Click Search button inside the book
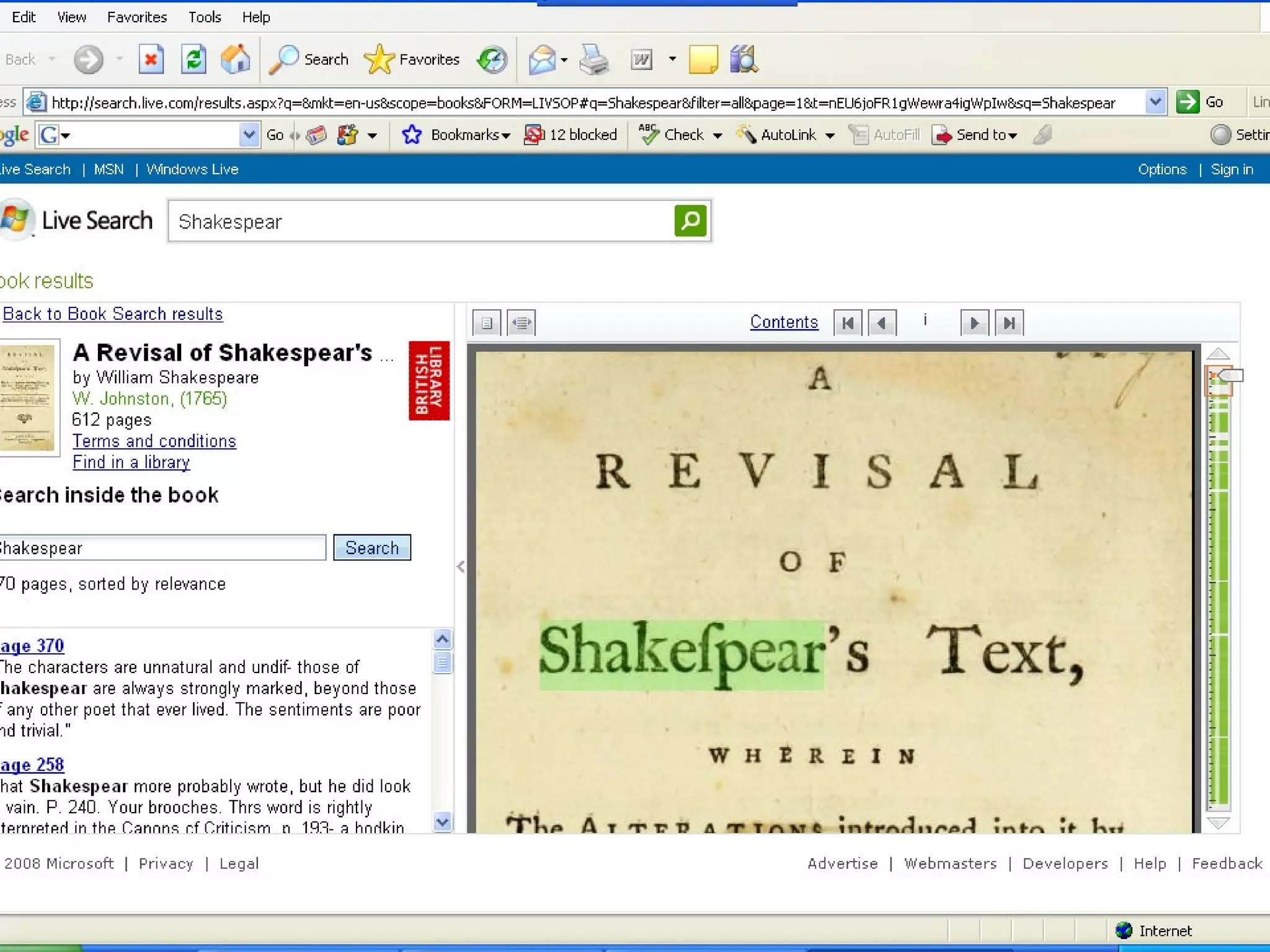Image resolution: width=1270 pixels, height=952 pixels. tap(371, 548)
